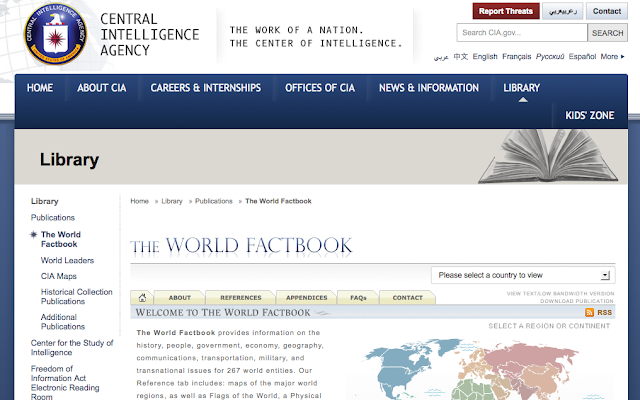Click the Arabic-script button beside Report Threats
The width and height of the screenshot is (640, 400).
(x=562, y=11)
